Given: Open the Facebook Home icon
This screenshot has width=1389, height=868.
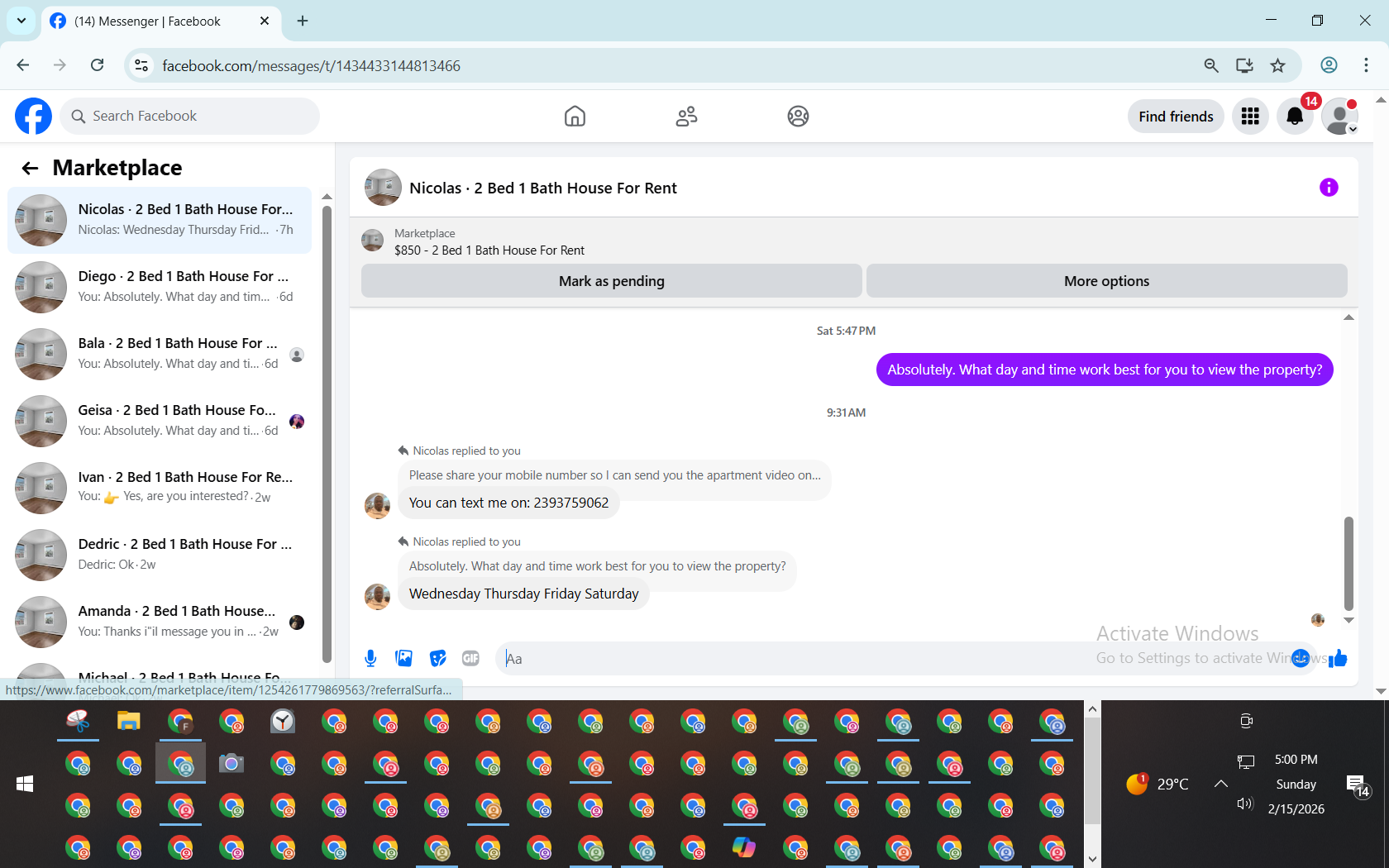Looking at the screenshot, I should tap(575, 117).
